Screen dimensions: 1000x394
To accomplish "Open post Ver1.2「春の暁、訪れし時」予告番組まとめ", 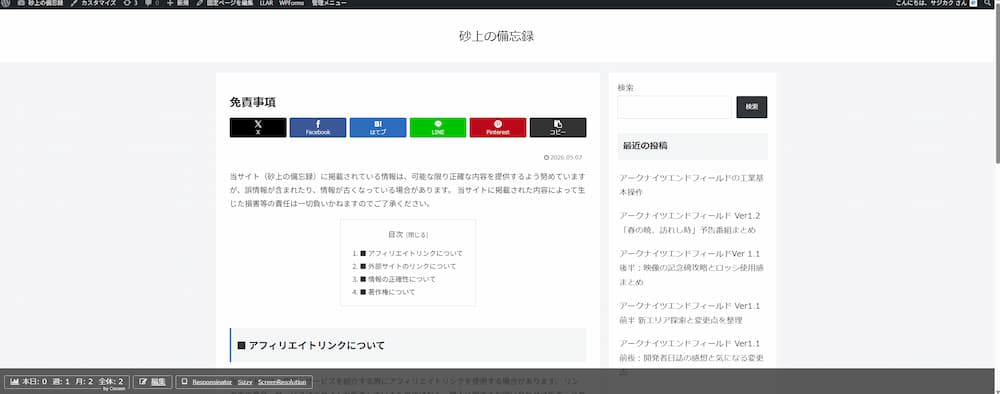I will tap(689, 223).
